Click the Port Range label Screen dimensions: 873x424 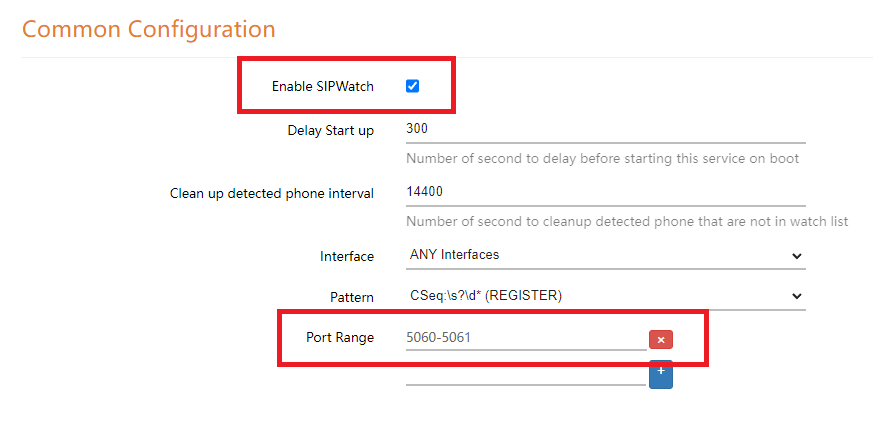pyautogui.click(x=339, y=338)
